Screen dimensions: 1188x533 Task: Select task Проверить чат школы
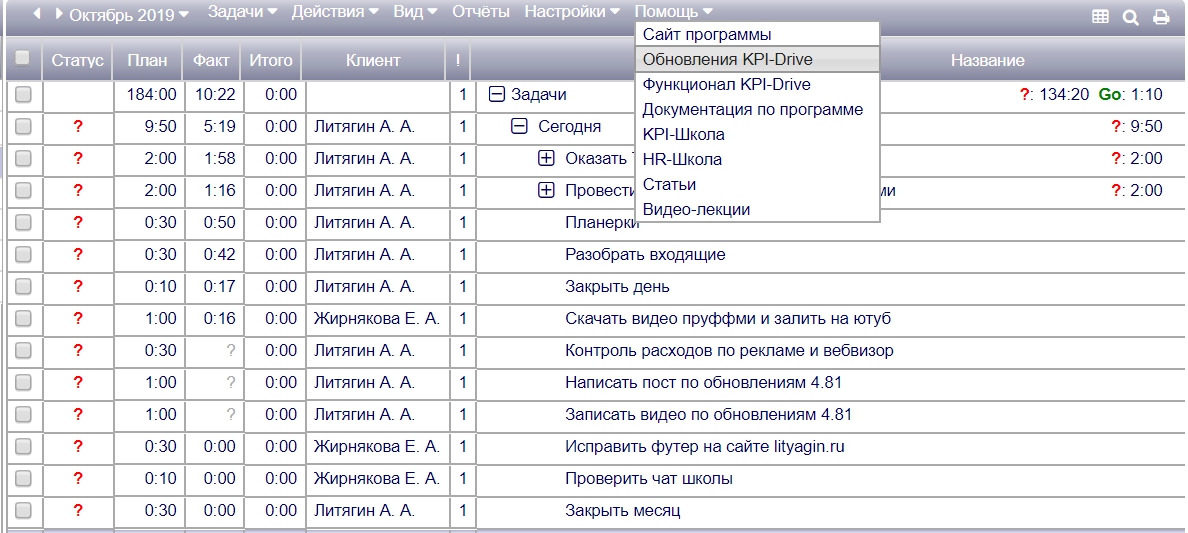(x=649, y=478)
